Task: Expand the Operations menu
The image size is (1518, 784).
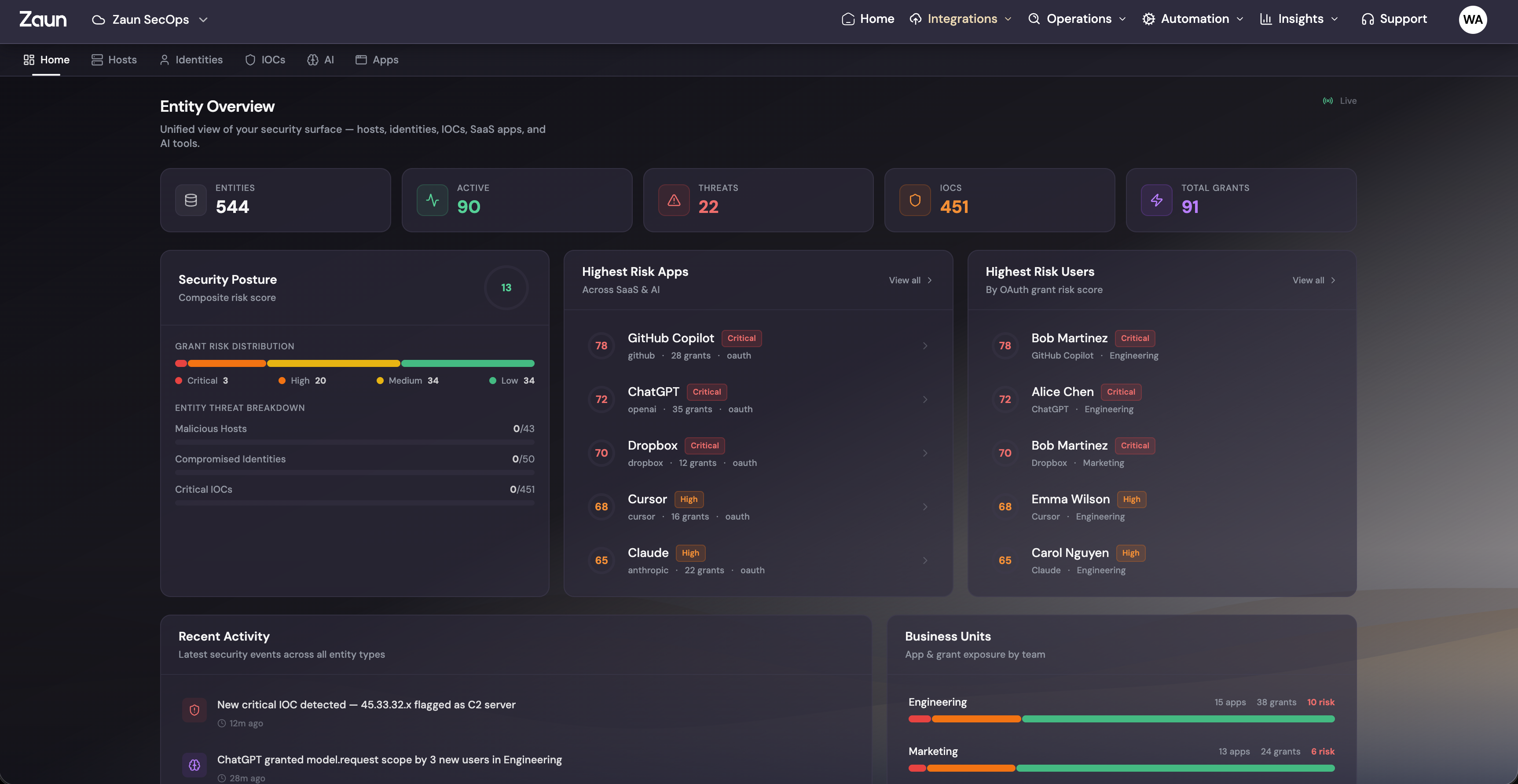Action: point(1078,19)
